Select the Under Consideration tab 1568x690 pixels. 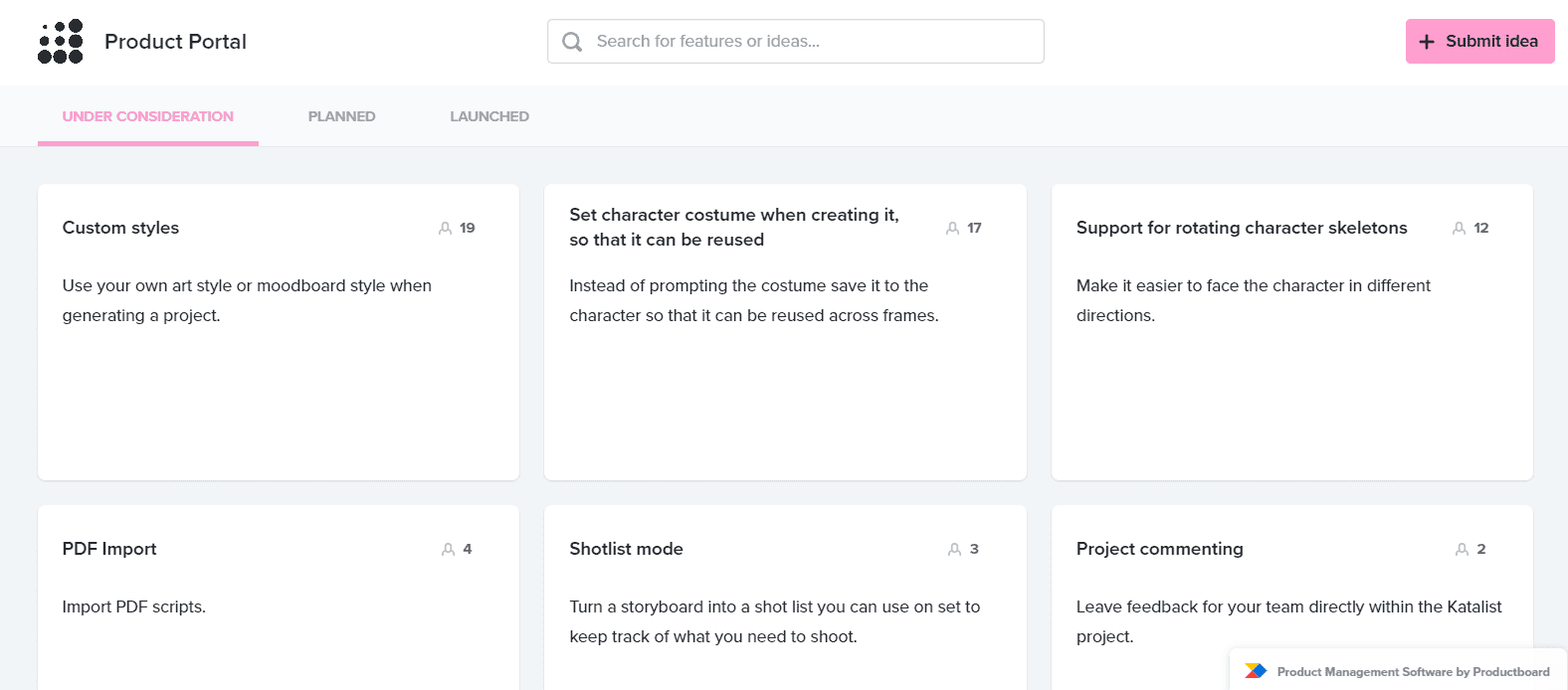click(x=147, y=116)
